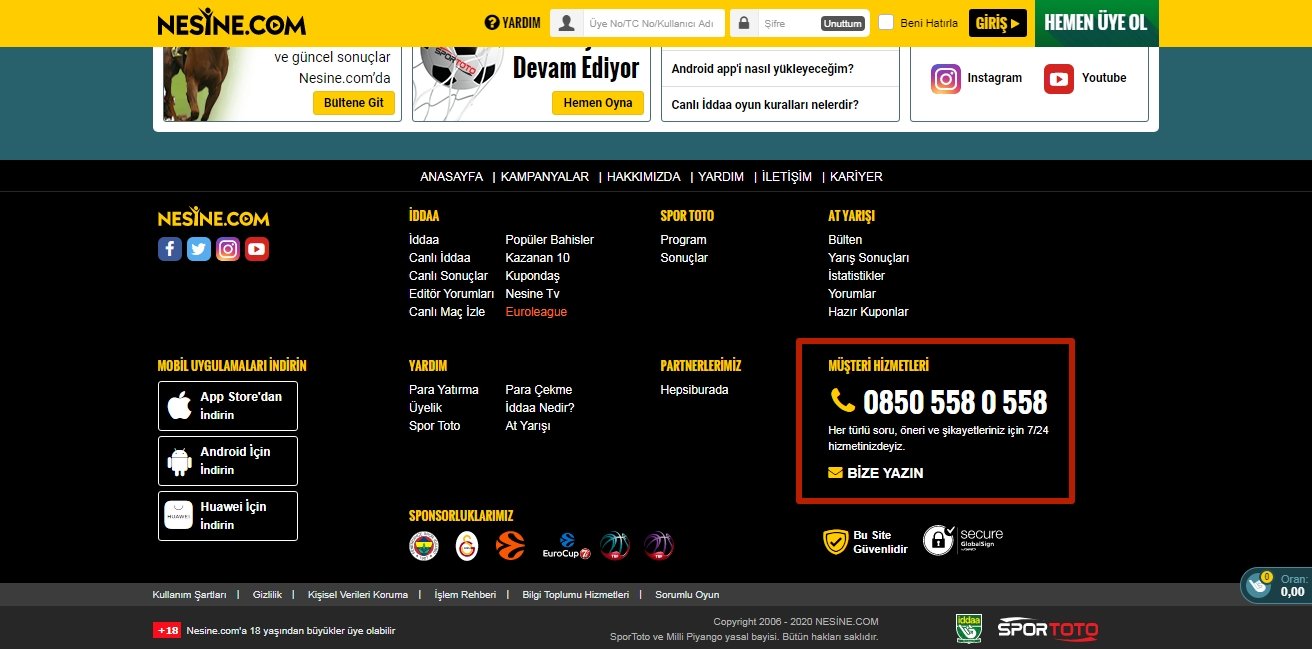1312x649 pixels.
Task: Open the Youtube icon in social panel
Action: [1059, 79]
